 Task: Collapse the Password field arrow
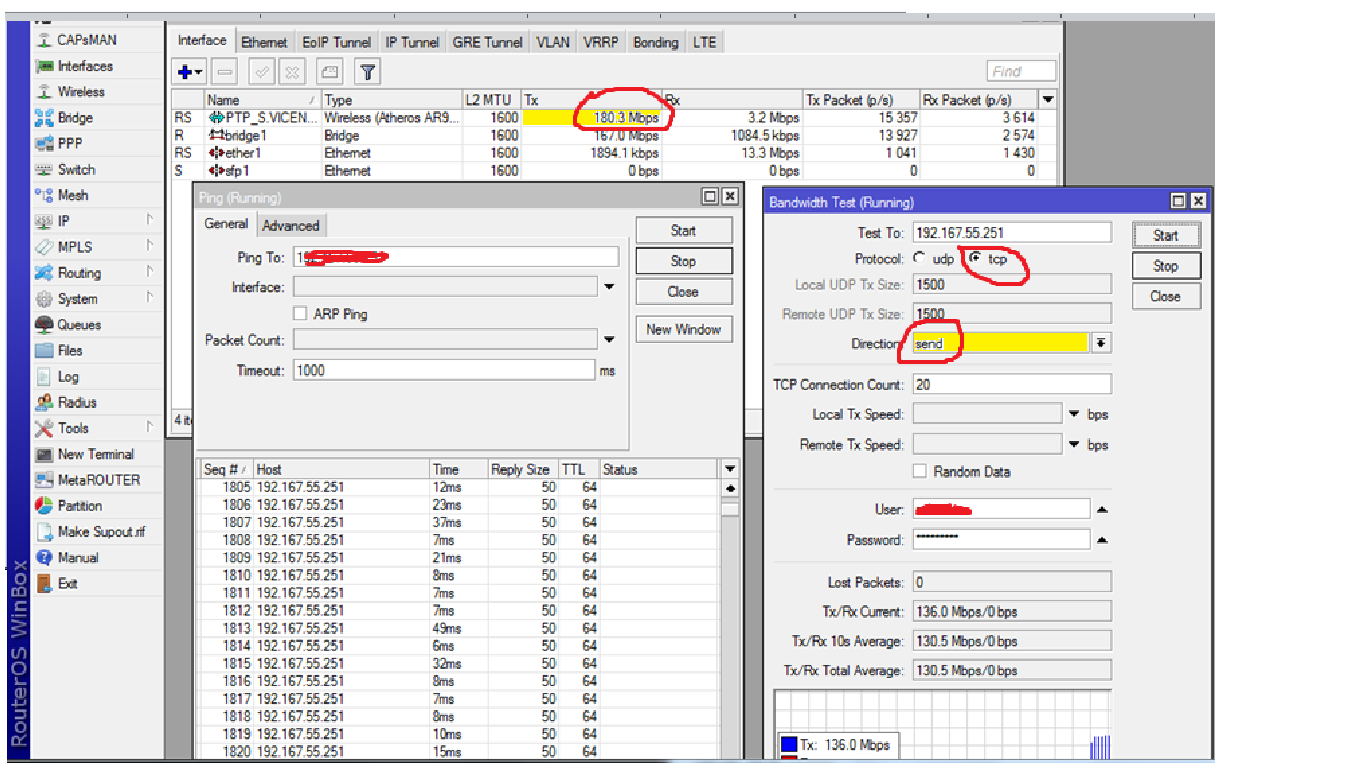(x=1101, y=540)
